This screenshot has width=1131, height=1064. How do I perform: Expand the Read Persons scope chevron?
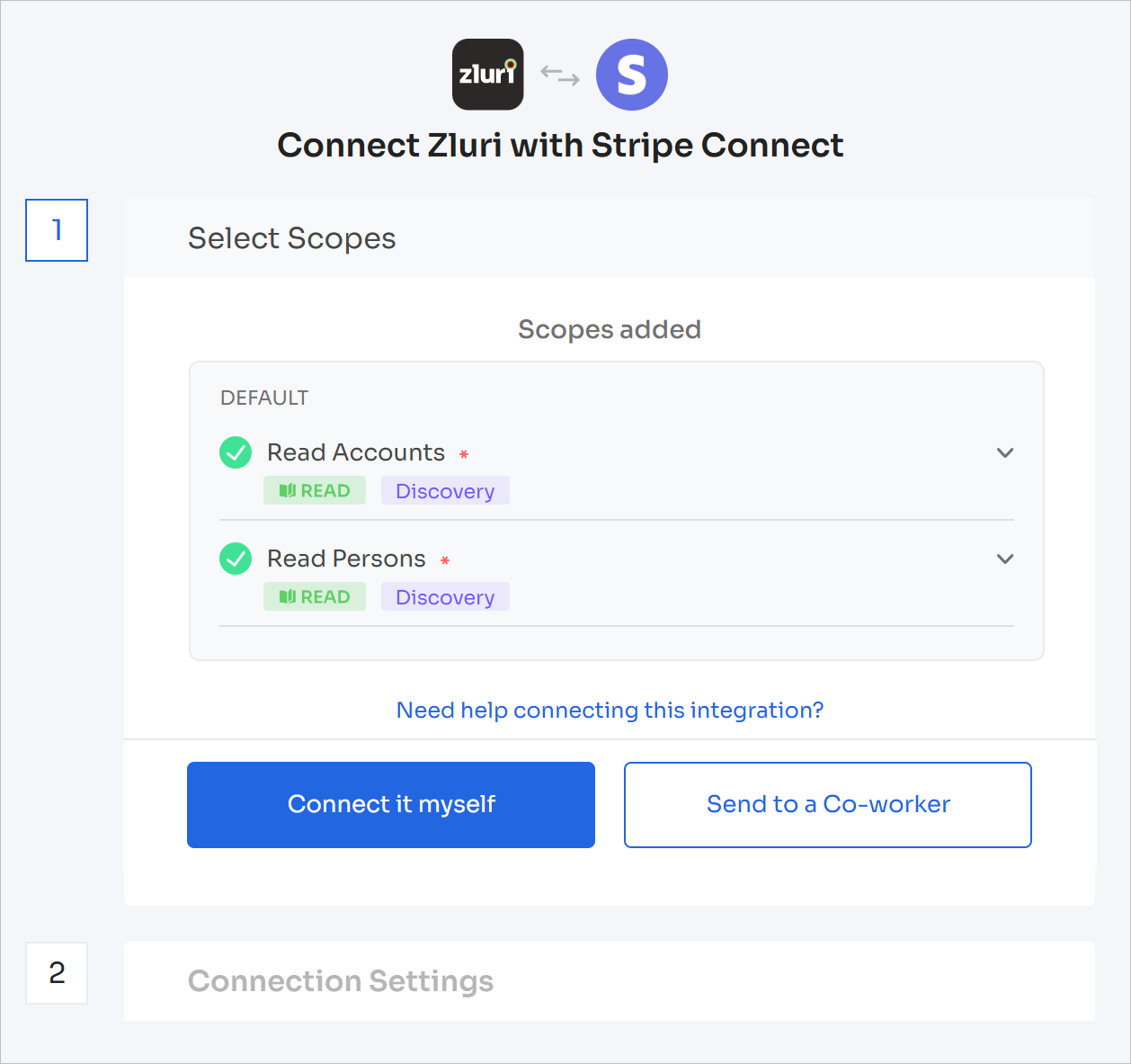1005,559
